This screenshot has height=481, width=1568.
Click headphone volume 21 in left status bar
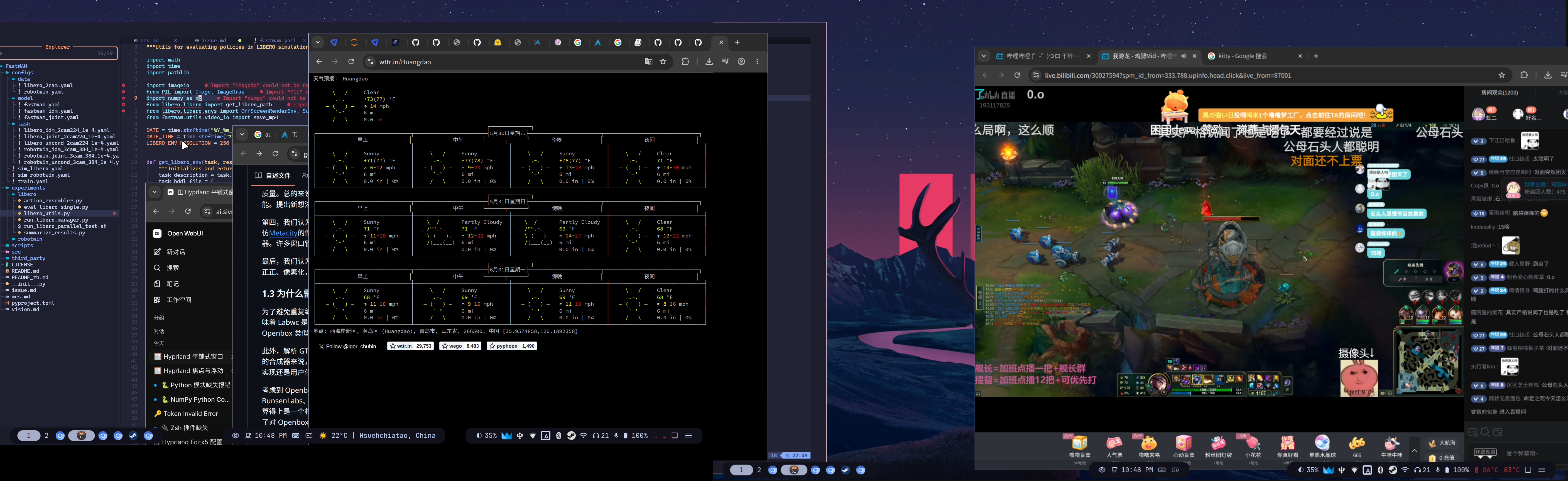[601, 435]
